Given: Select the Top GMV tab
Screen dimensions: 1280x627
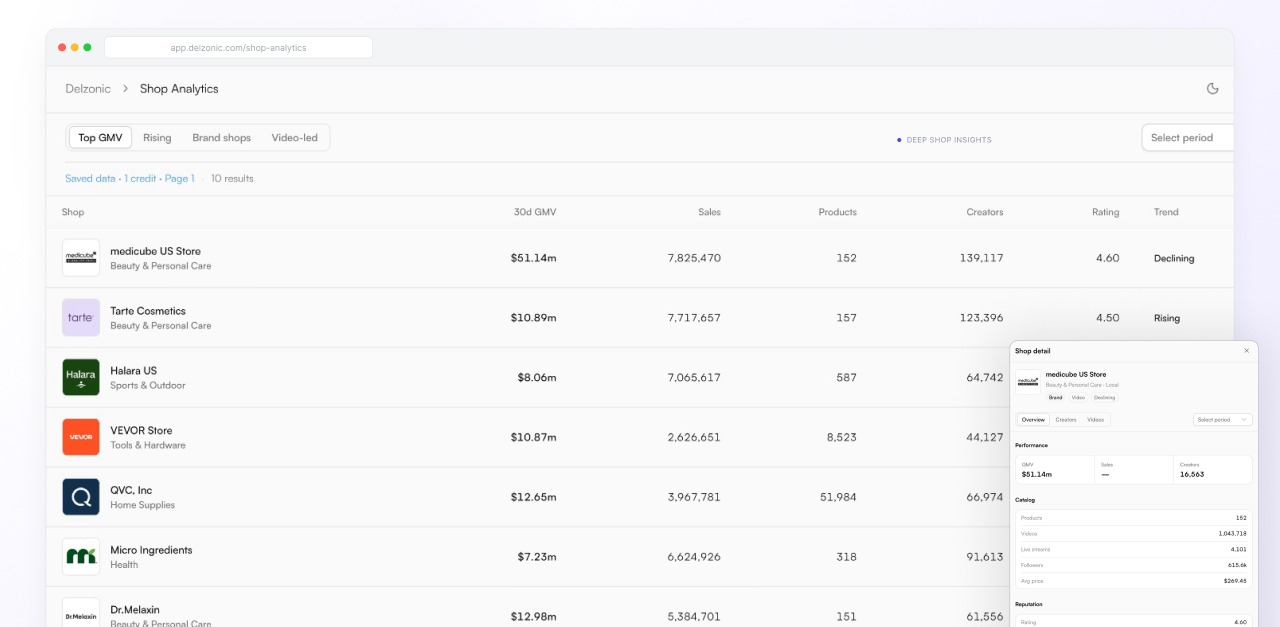Looking at the screenshot, I should 100,138.
